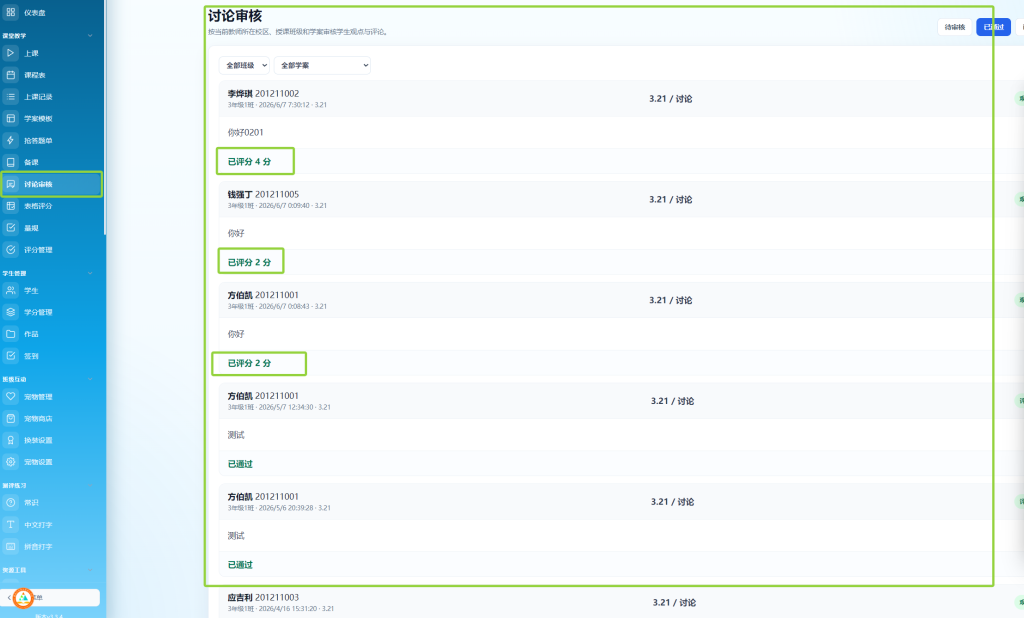The width and height of the screenshot is (1024, 618).
Task: Collapse the 学生管理 section chevron
Action: point(90,273)
